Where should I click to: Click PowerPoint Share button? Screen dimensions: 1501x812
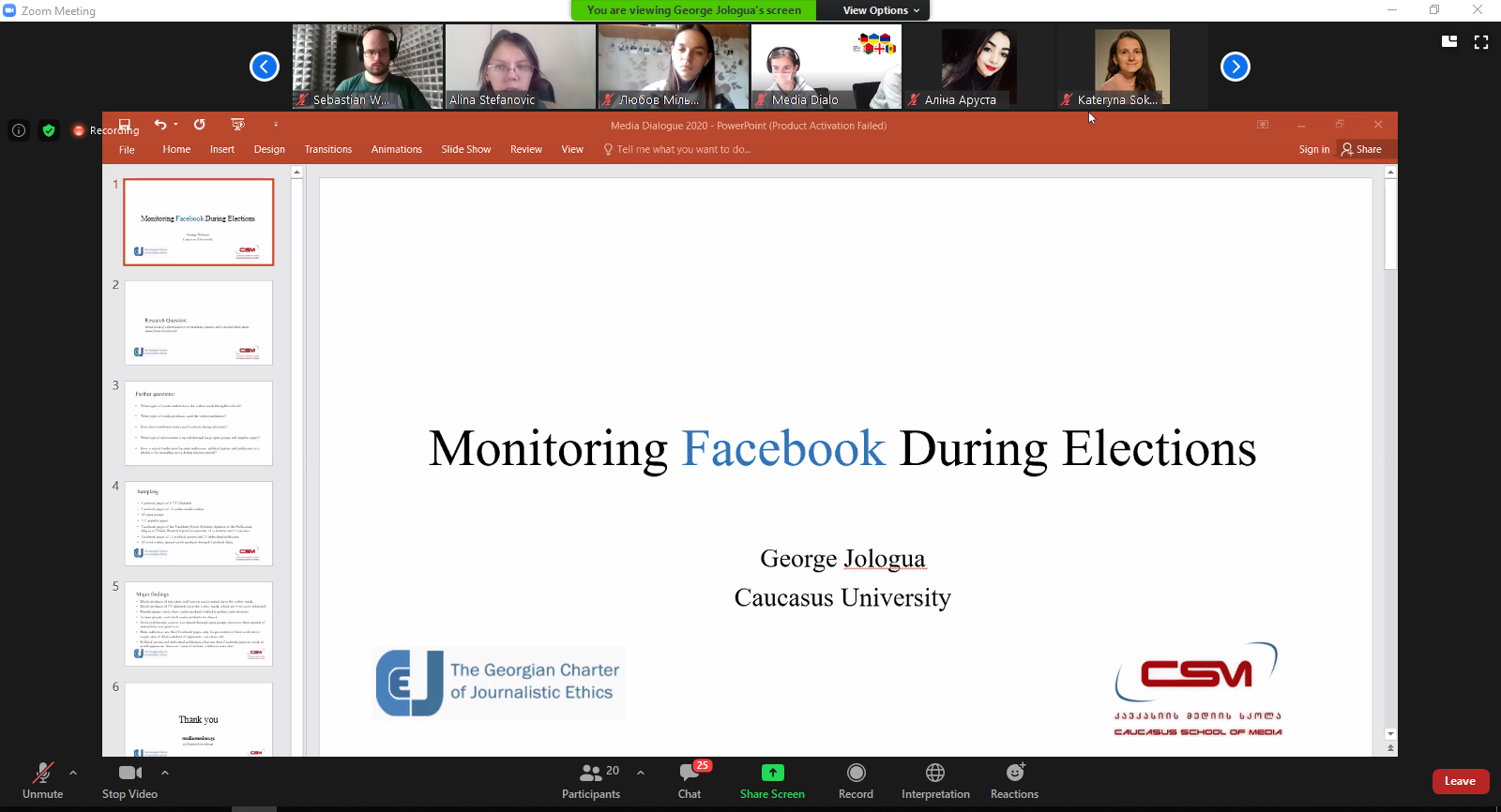tap(1362, 149)
